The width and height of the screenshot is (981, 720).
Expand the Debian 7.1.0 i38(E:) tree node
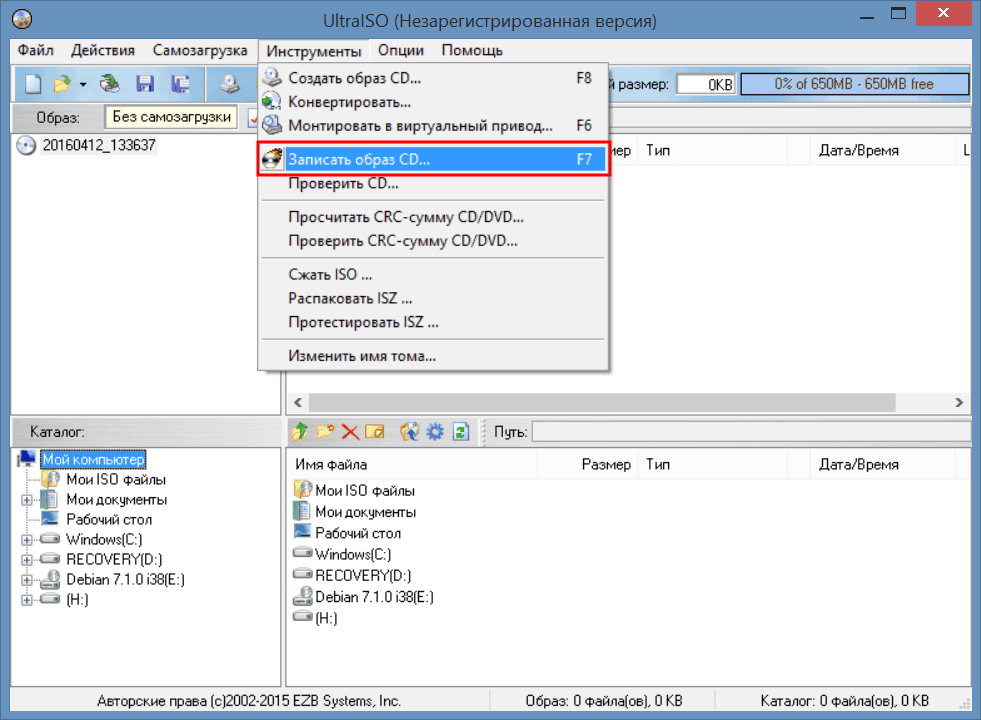[27, 580]
